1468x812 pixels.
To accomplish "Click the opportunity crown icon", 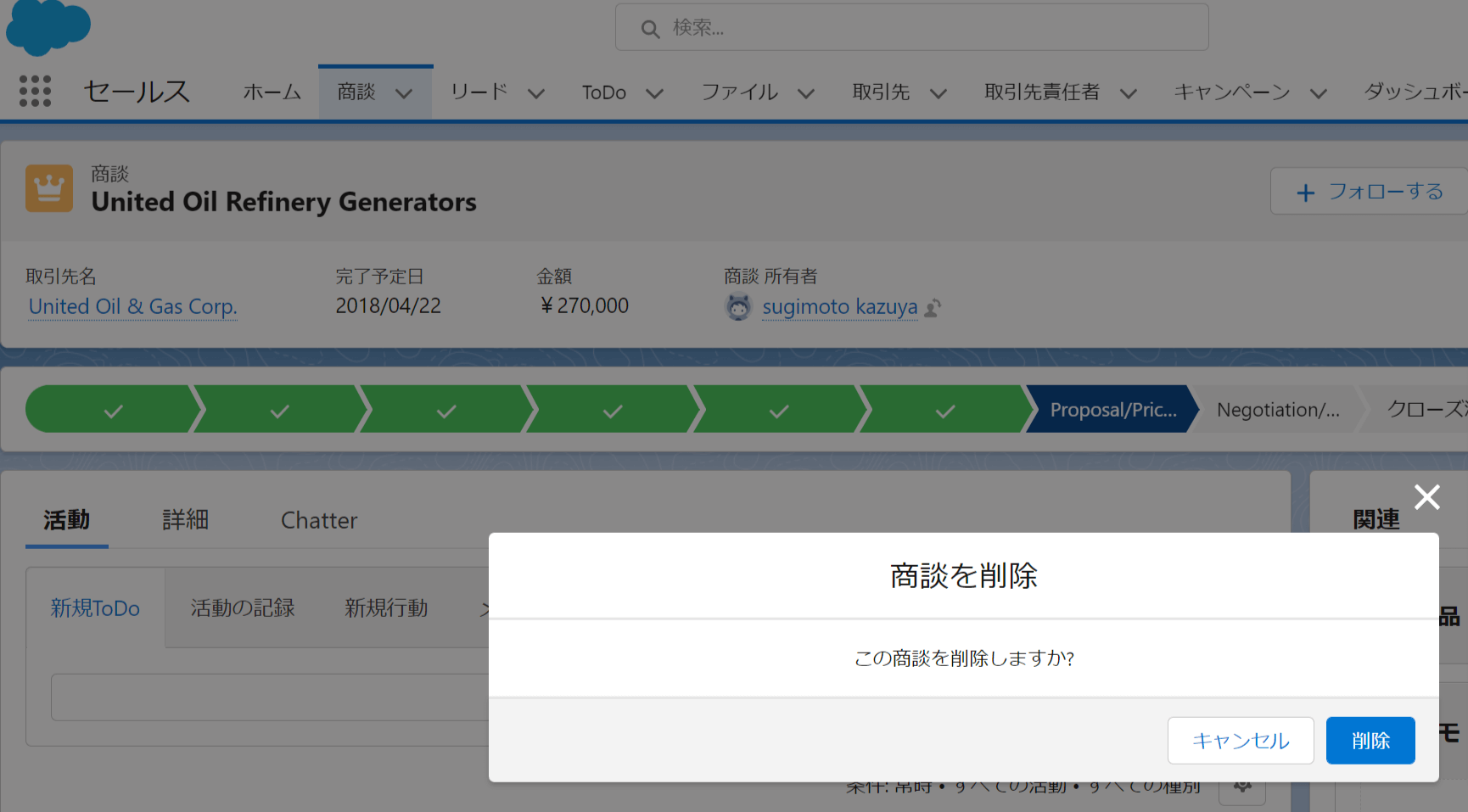I will 49,188.
